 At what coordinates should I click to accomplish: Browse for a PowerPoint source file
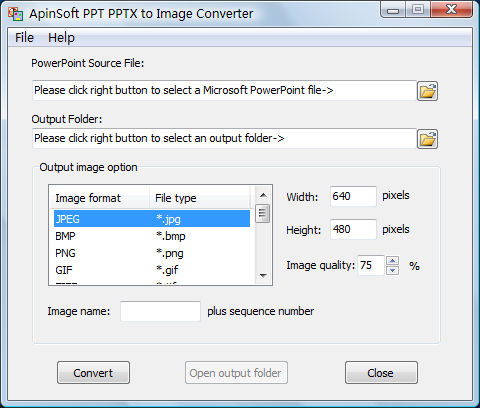click(x=427, y=91)
